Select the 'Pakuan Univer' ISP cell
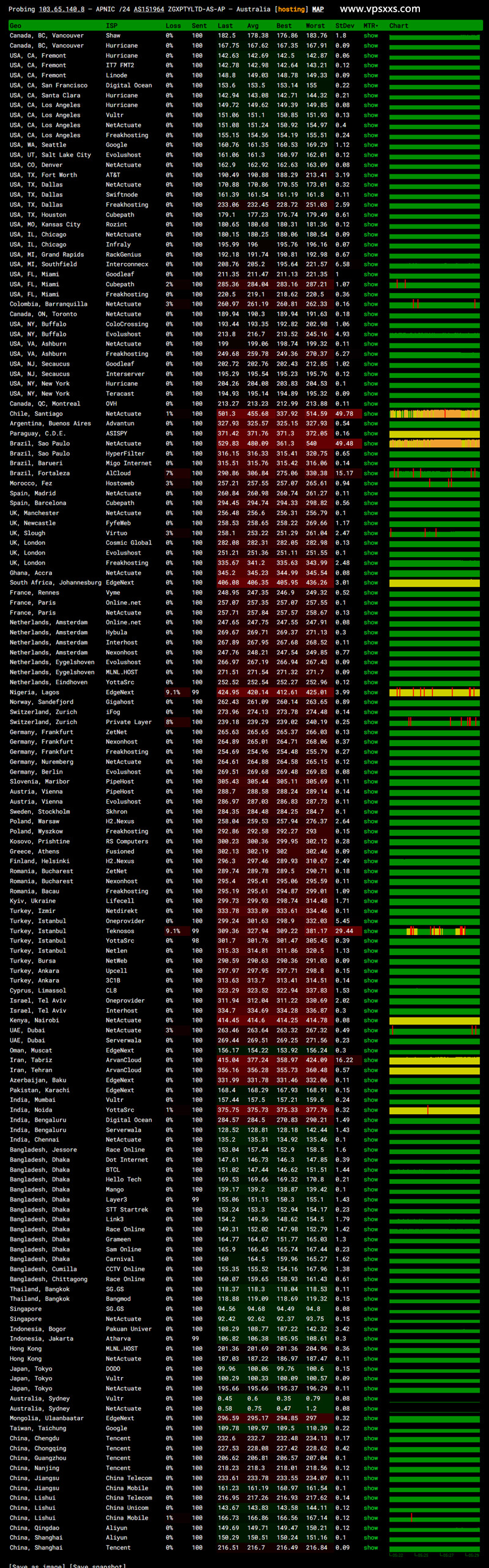The image size is (489, 1568). 128,1329
